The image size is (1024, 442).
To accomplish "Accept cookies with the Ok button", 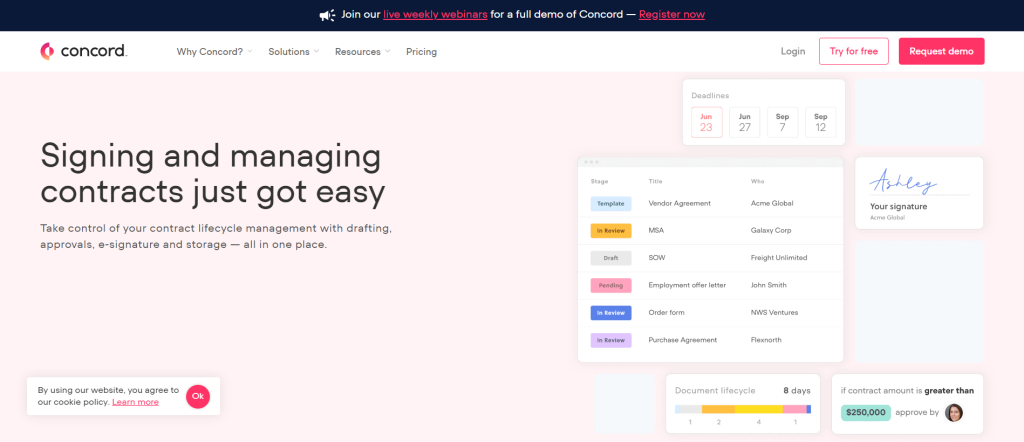I will (198, 396).
